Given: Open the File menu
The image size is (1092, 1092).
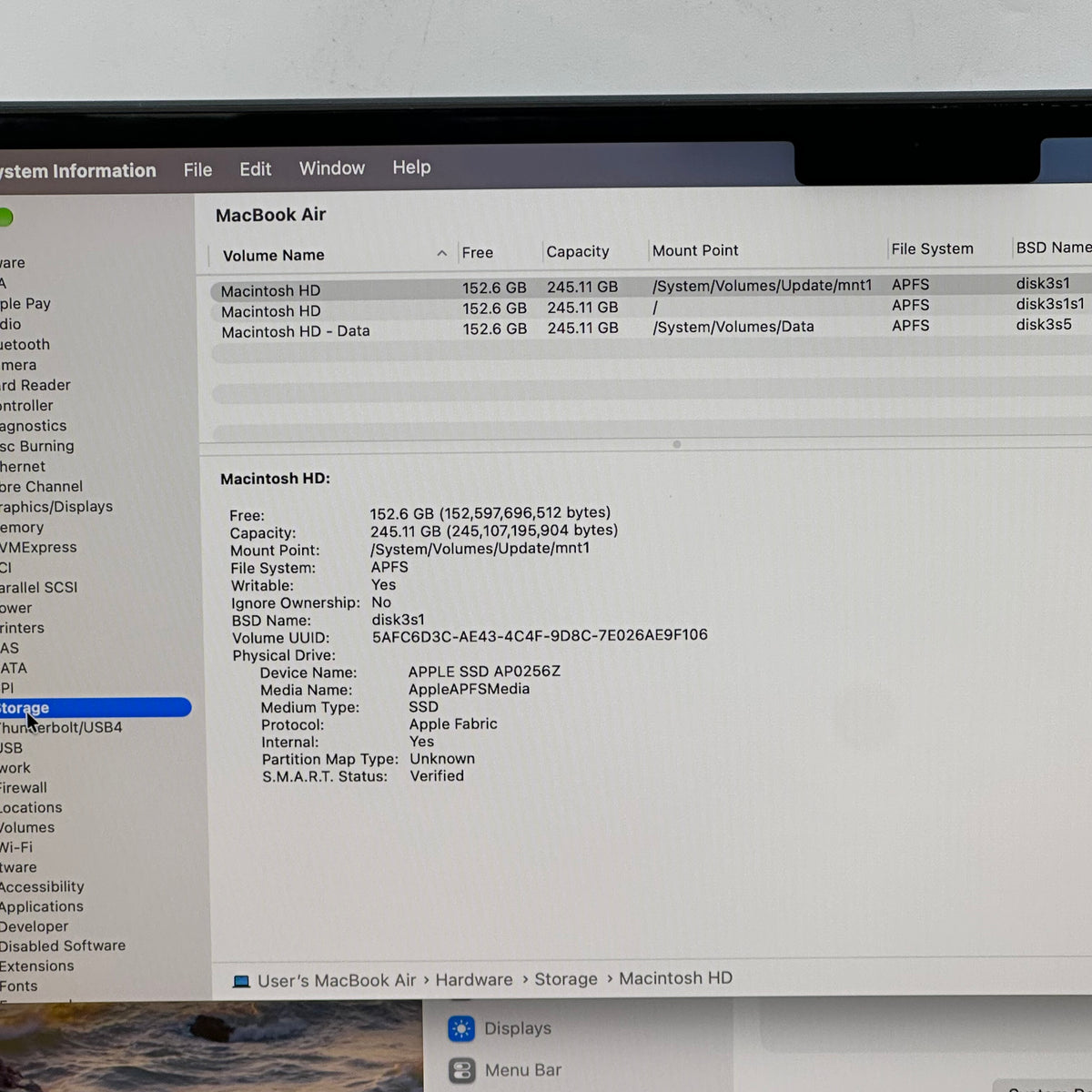Looking at the screenshot, I should coord(197,170).
